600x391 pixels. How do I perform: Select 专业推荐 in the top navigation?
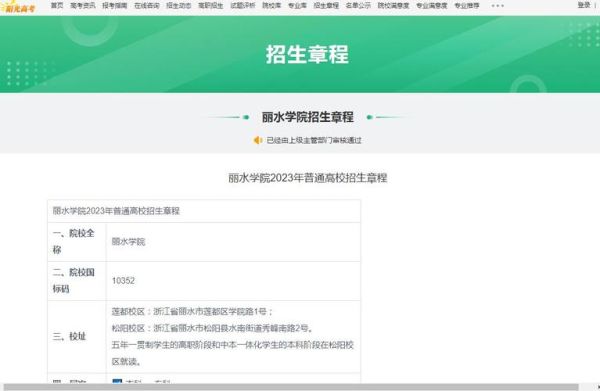click(x=467, y=5)
